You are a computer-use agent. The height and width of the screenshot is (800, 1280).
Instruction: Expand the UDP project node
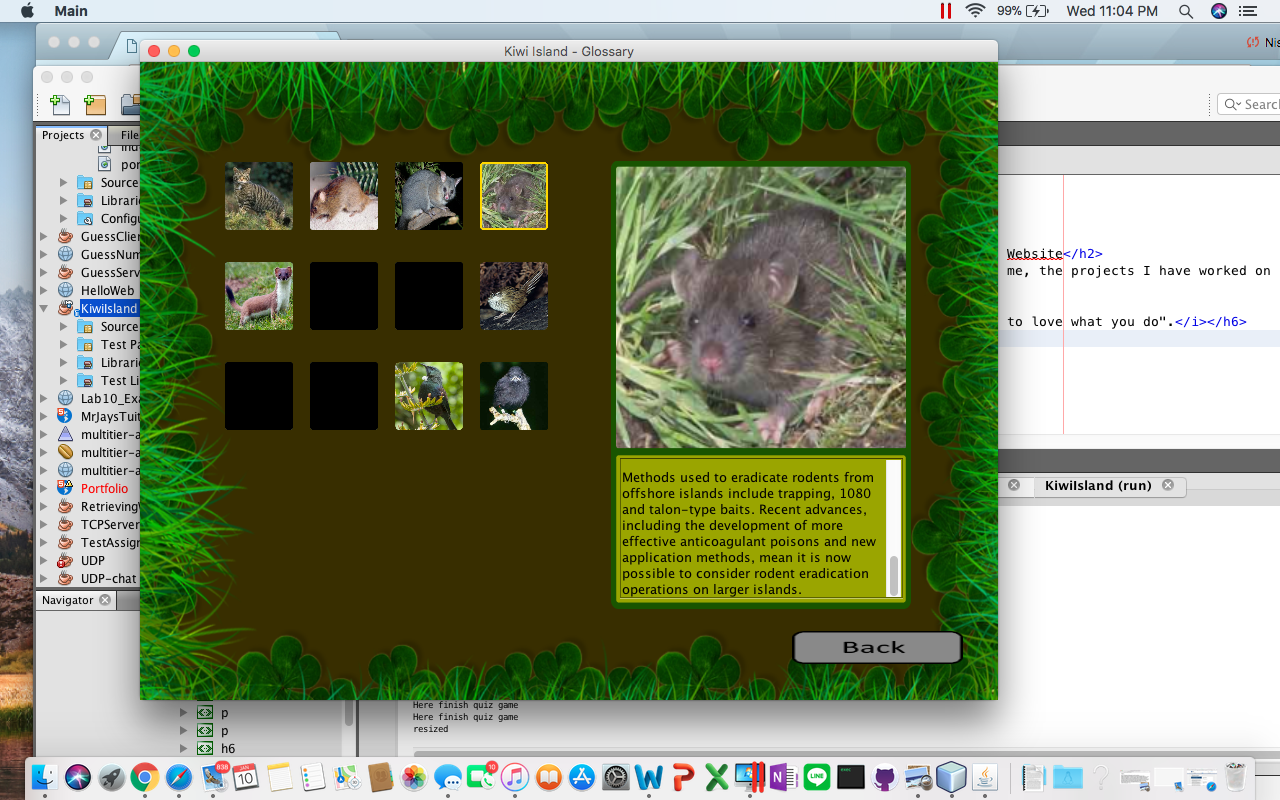44,560
